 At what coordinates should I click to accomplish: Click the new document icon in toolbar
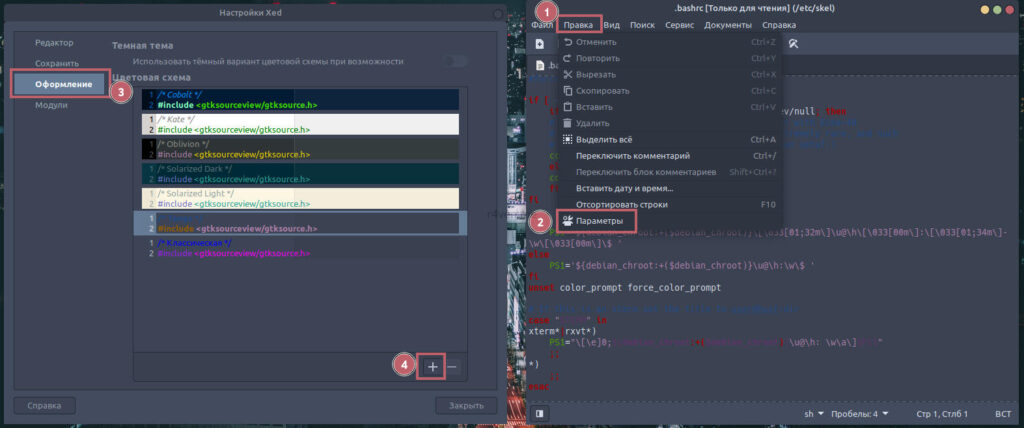539,44
